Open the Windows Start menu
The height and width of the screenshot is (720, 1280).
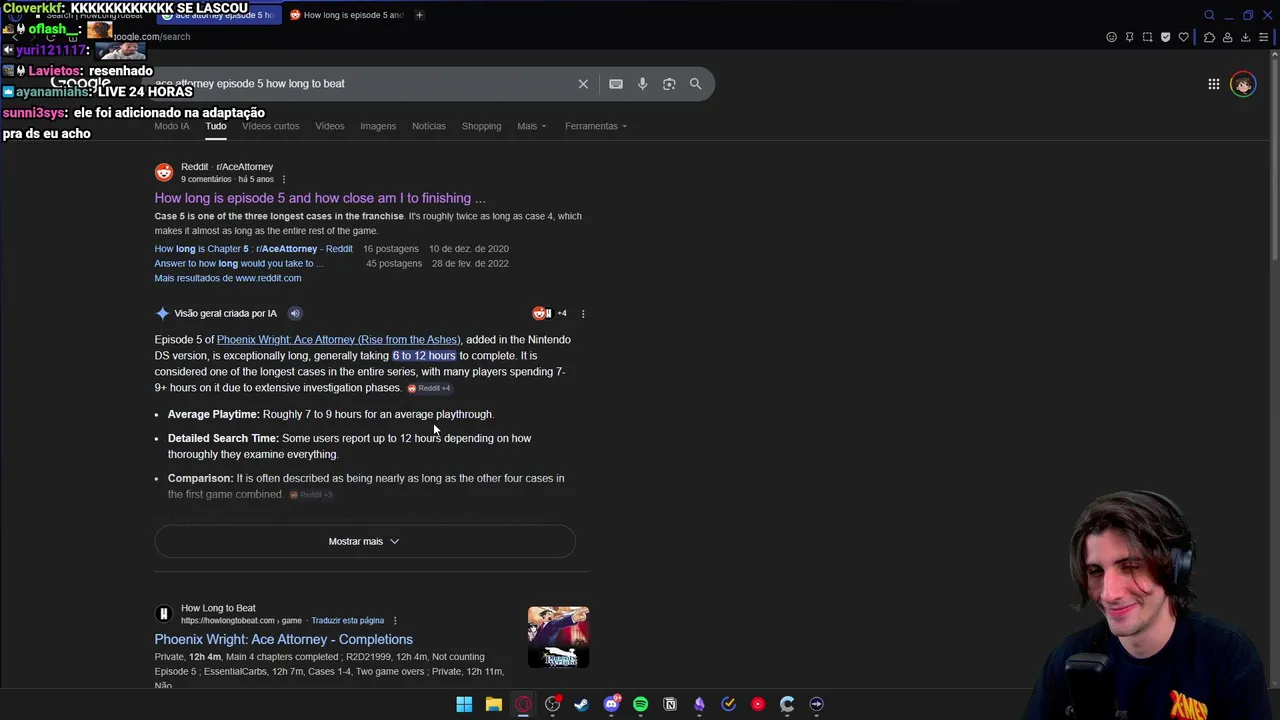click(464, 704)
